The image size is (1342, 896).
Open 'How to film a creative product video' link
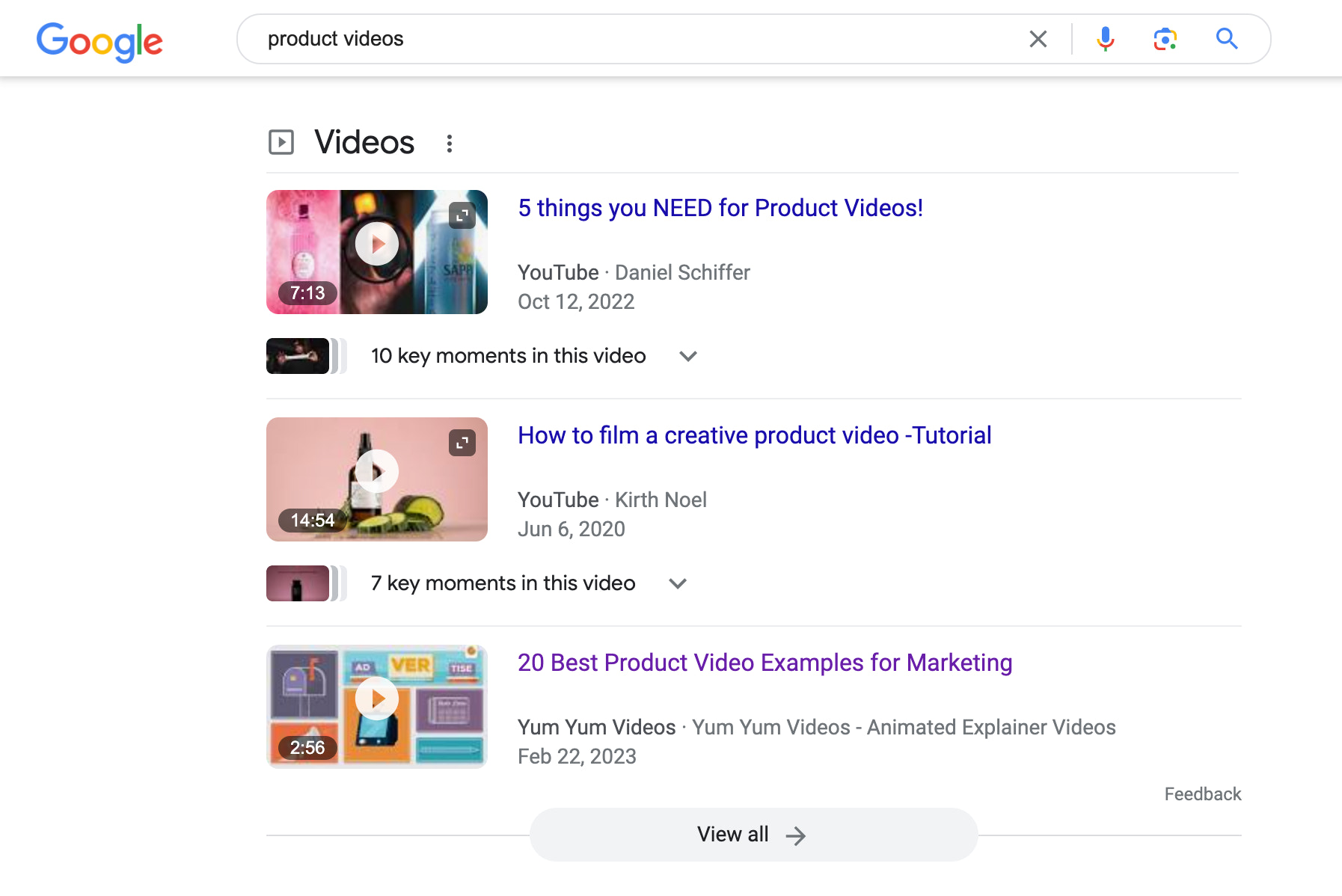[755, 435]
